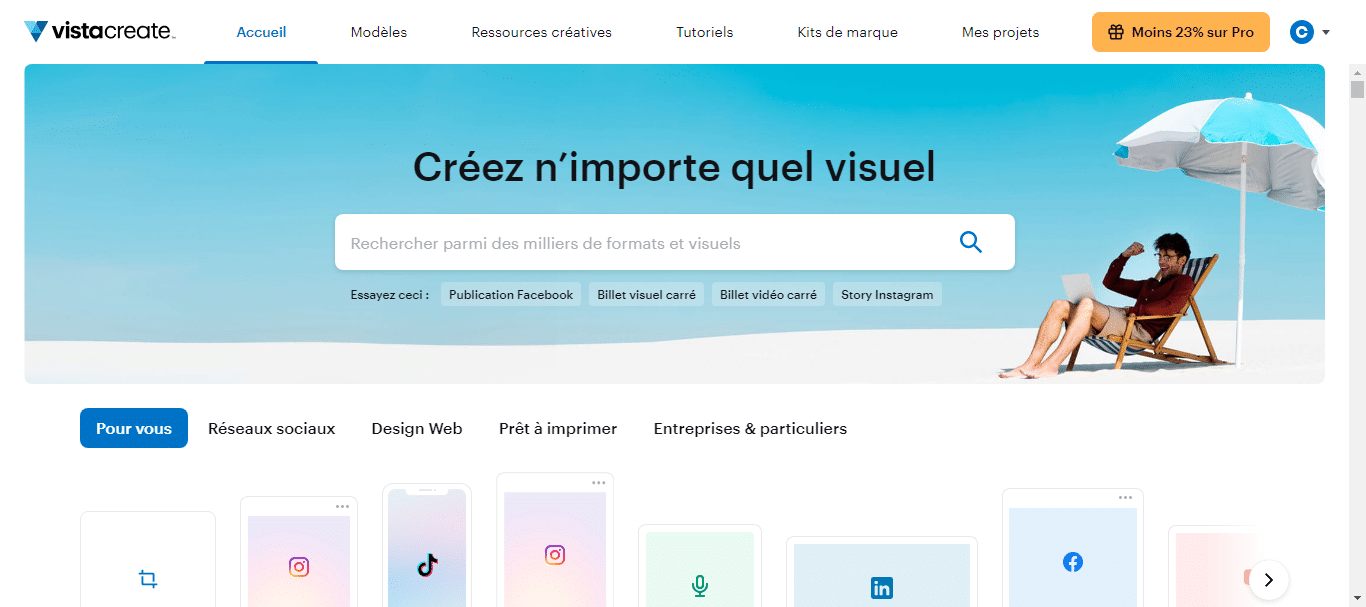The image size is (1366, 607).
Task: Open the Modèles menu
Action: pos(378,31)
